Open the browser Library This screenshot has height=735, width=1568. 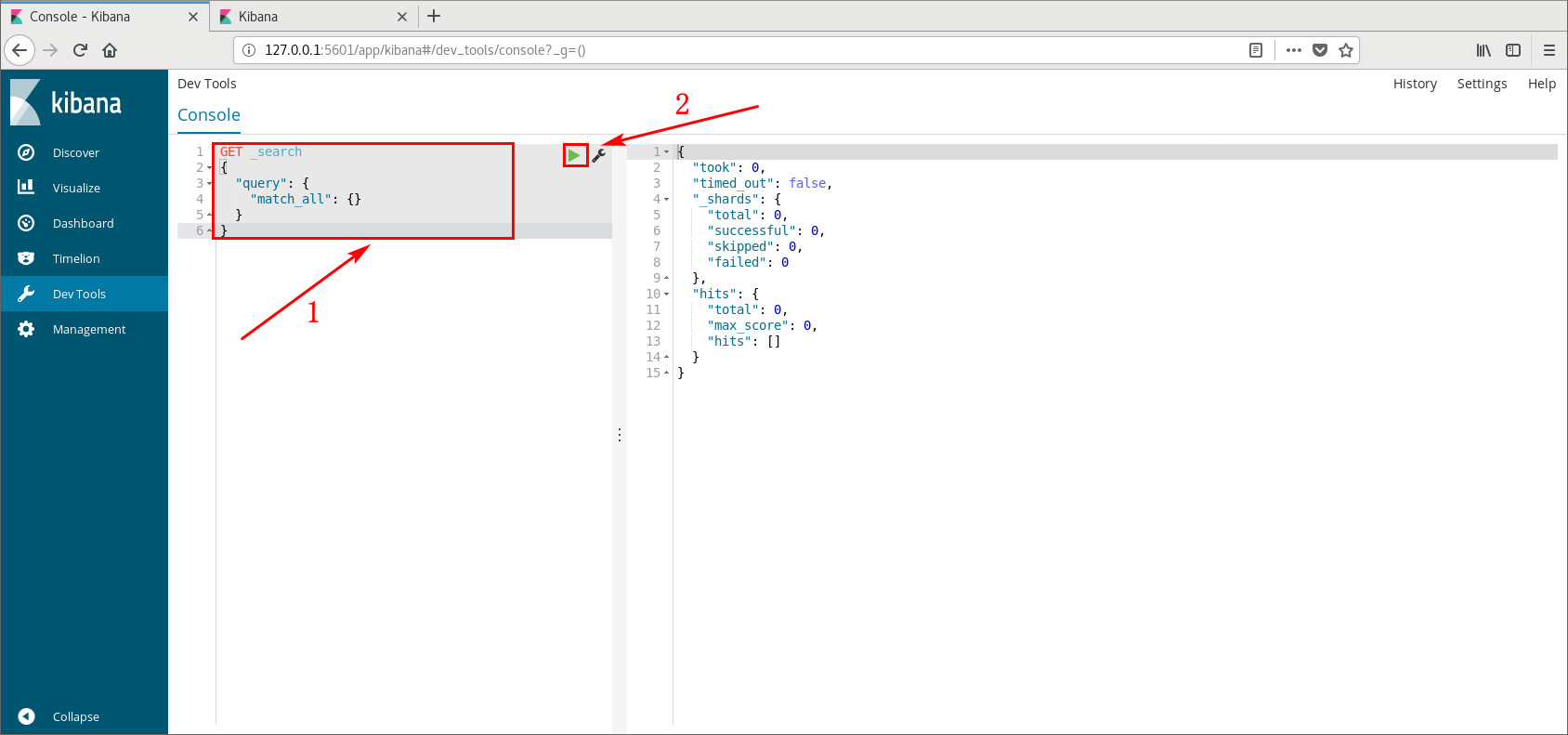coord(1484,50)
